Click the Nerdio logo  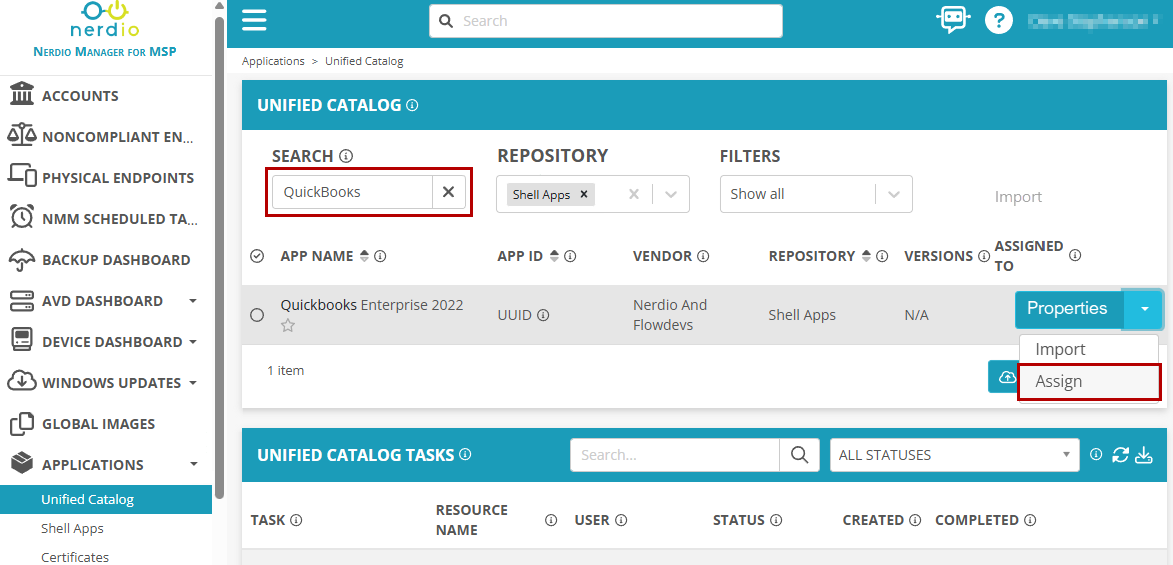point(105,21)
